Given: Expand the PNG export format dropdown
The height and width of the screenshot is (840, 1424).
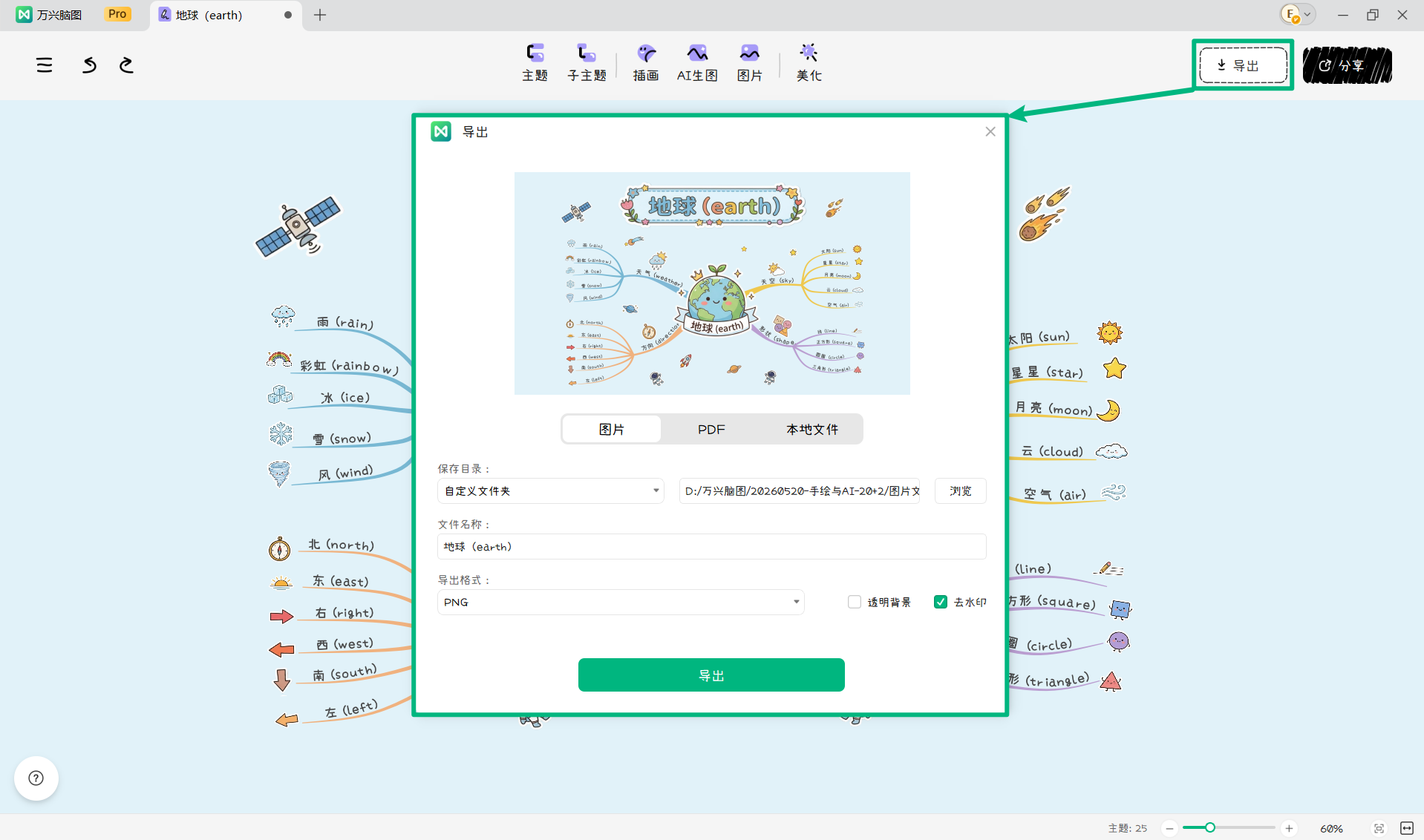Looking at the screenshot, I should pos(621,602).
